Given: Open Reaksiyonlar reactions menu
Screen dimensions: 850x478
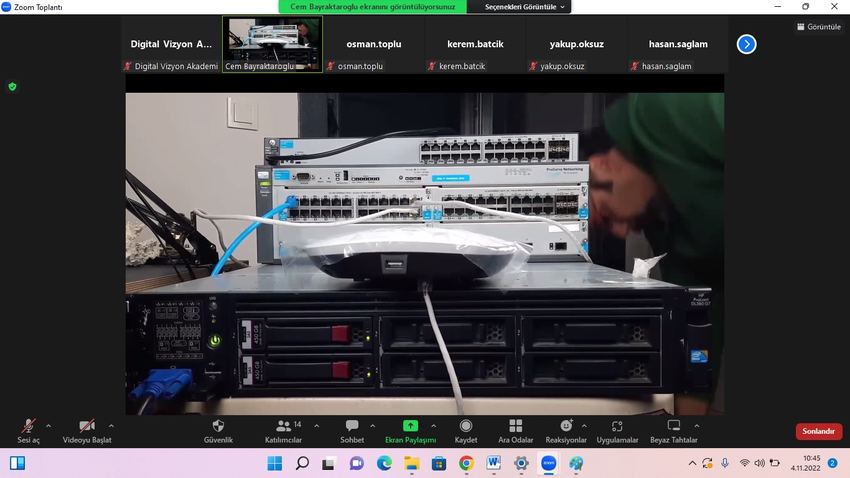Looking at the screenshot, I should point(566,431).
